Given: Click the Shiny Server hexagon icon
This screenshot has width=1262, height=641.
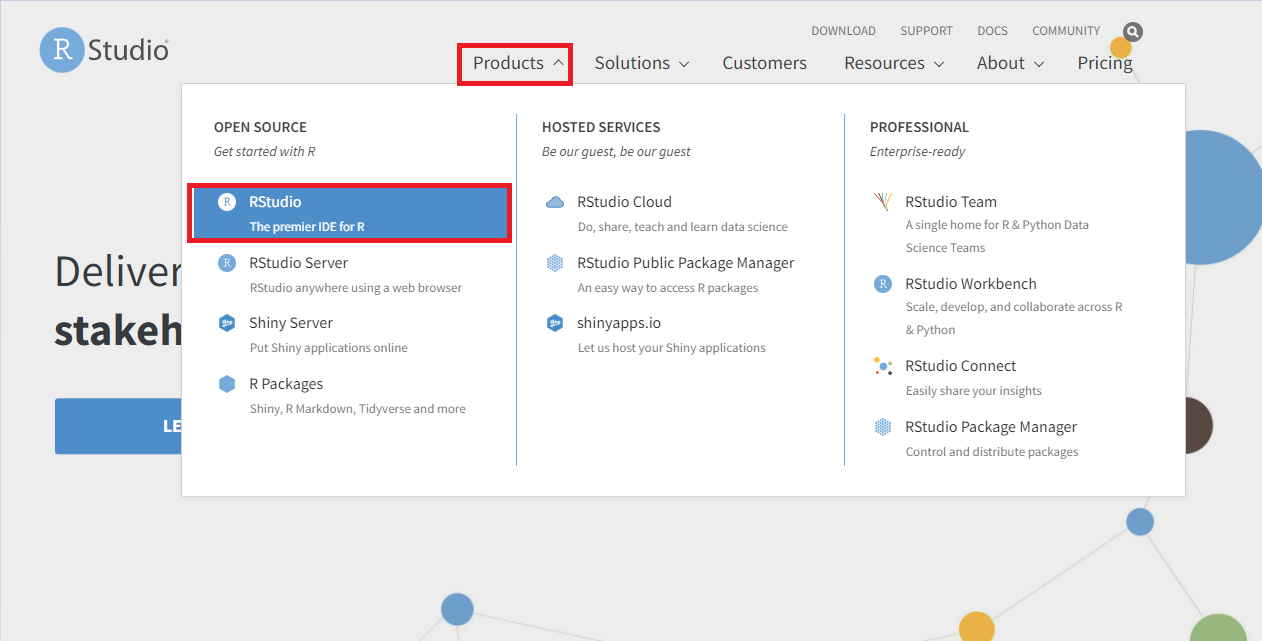Looking at the screenshot, I should (x=227, y=323).
